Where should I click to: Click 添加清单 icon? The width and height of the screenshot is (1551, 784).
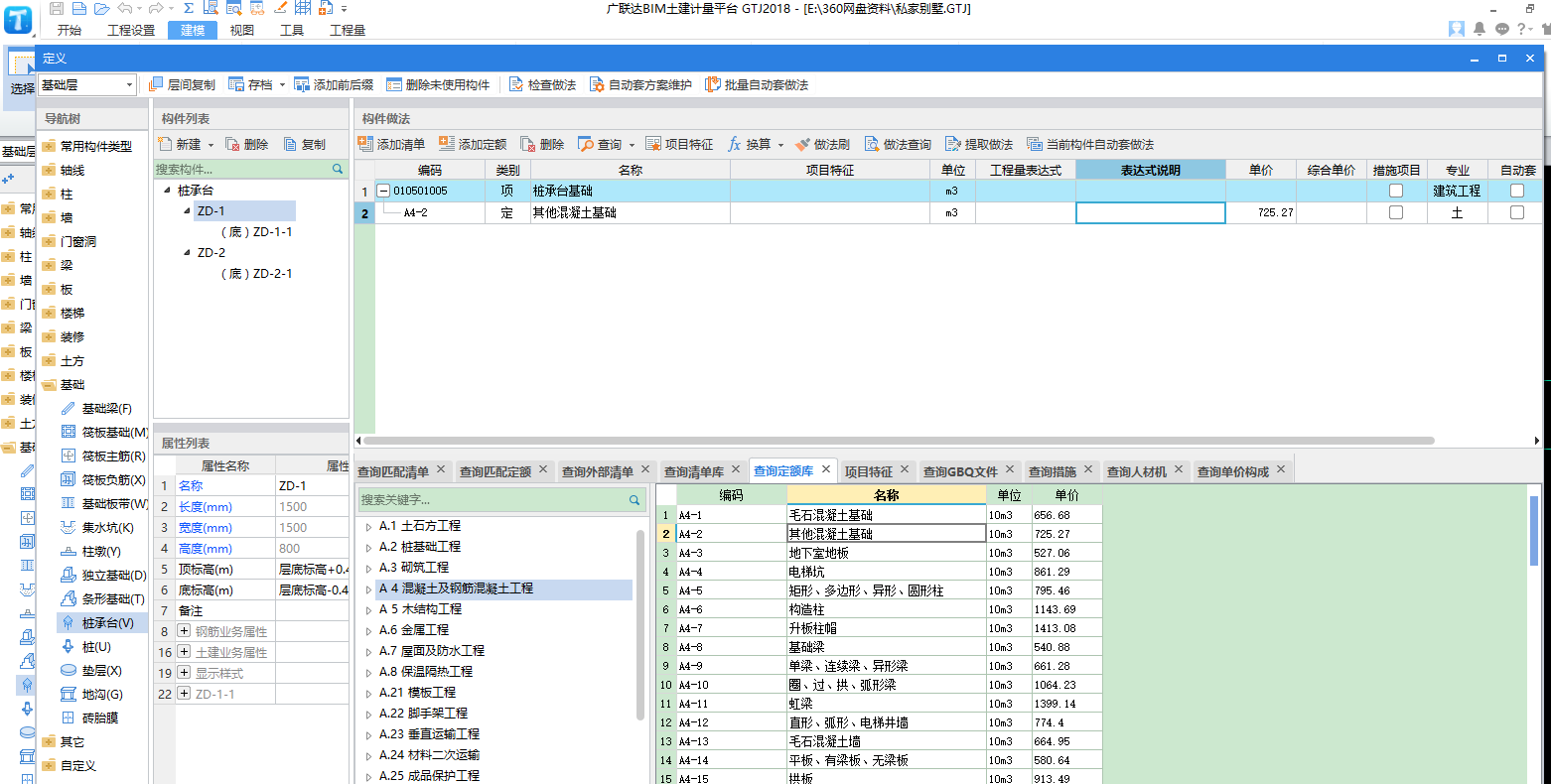pyautogui.click(x=365, y=144)
